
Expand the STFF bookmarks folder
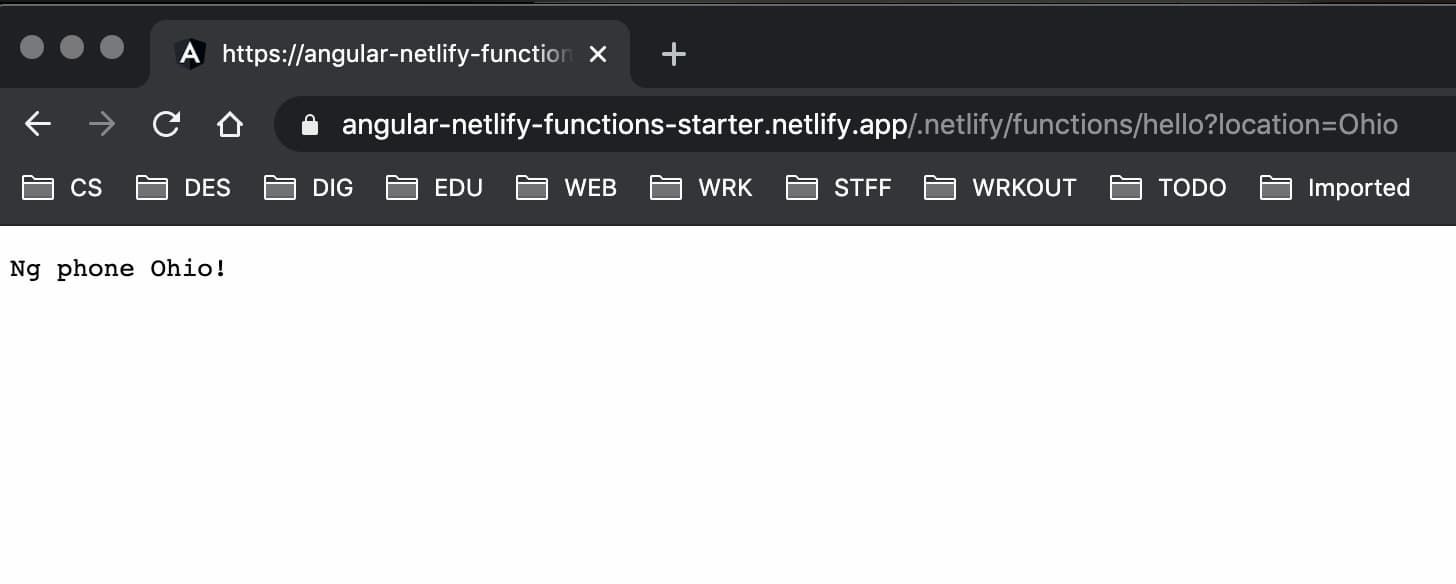(x=838, y=188)
